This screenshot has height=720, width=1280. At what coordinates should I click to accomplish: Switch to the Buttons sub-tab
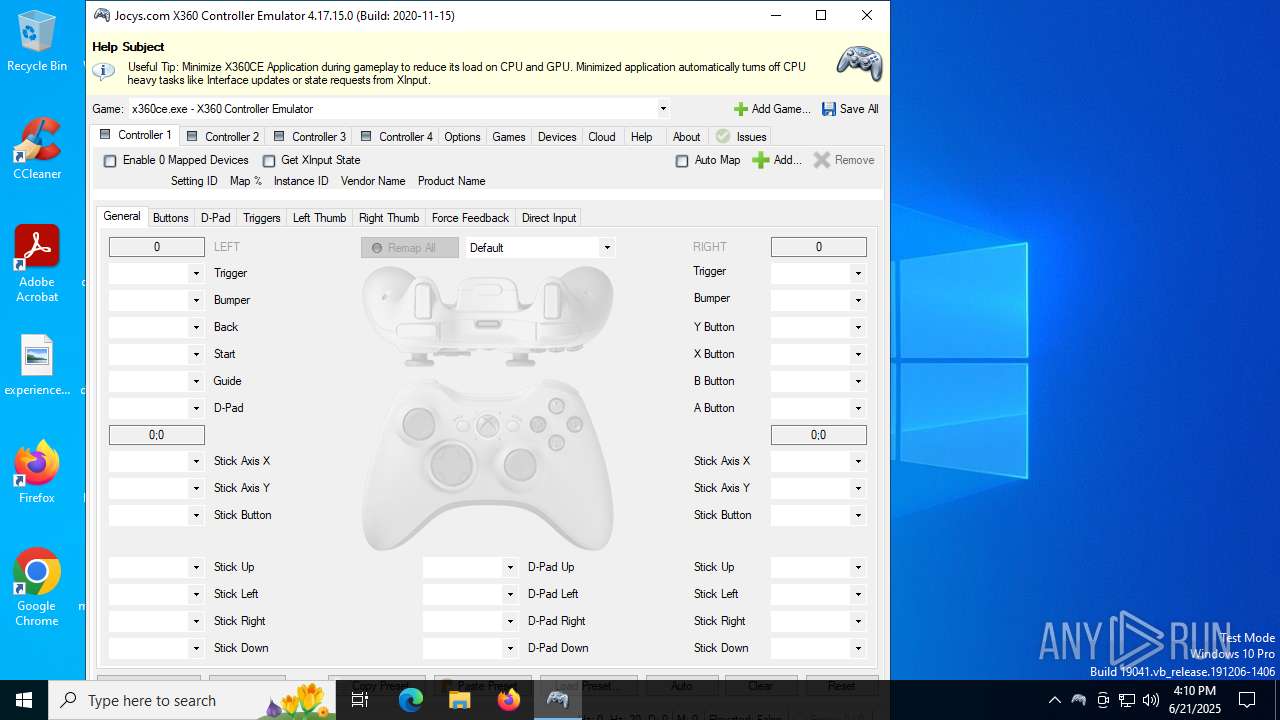(x=170, y=218)
